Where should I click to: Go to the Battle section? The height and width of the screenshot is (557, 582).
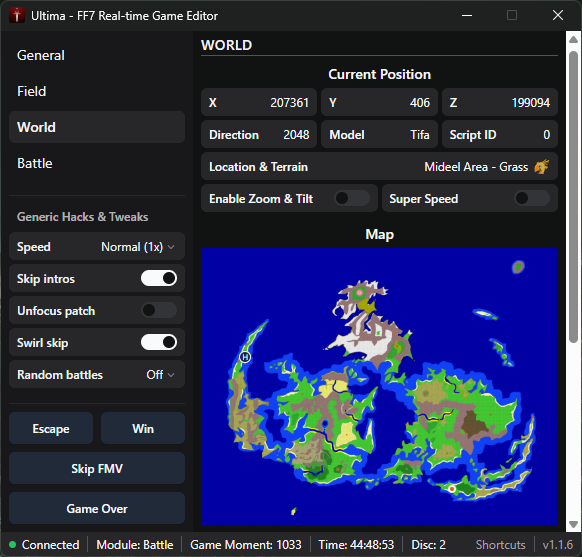[x=97, y=163]
